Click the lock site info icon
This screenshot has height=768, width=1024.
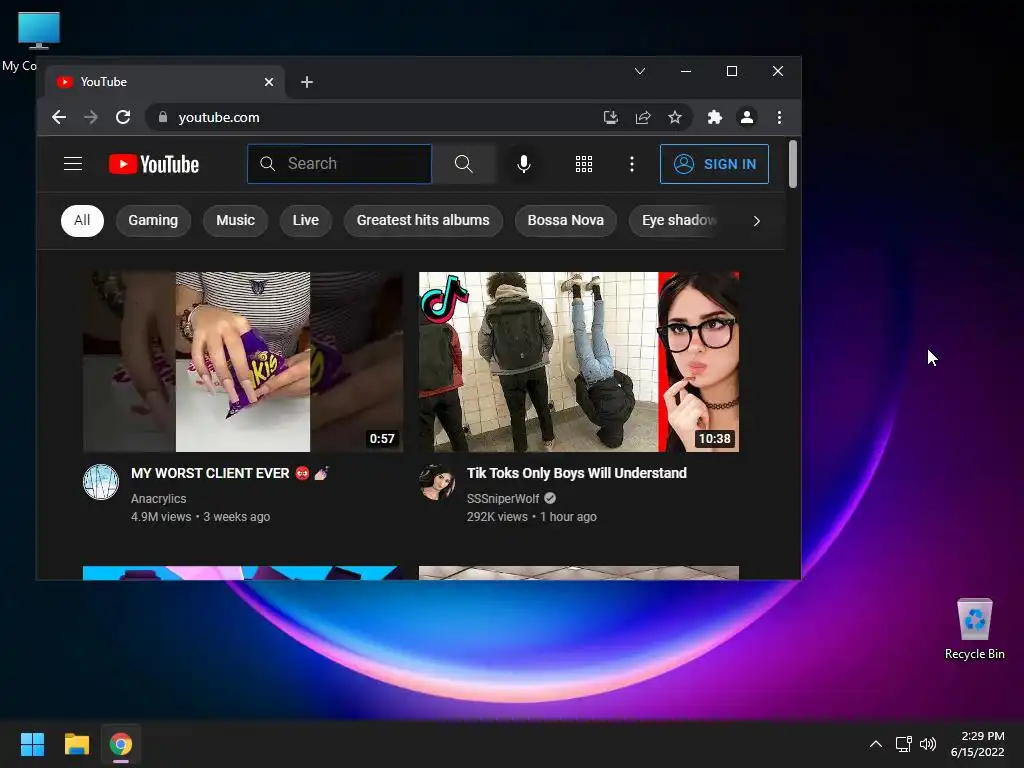[163, 118]
